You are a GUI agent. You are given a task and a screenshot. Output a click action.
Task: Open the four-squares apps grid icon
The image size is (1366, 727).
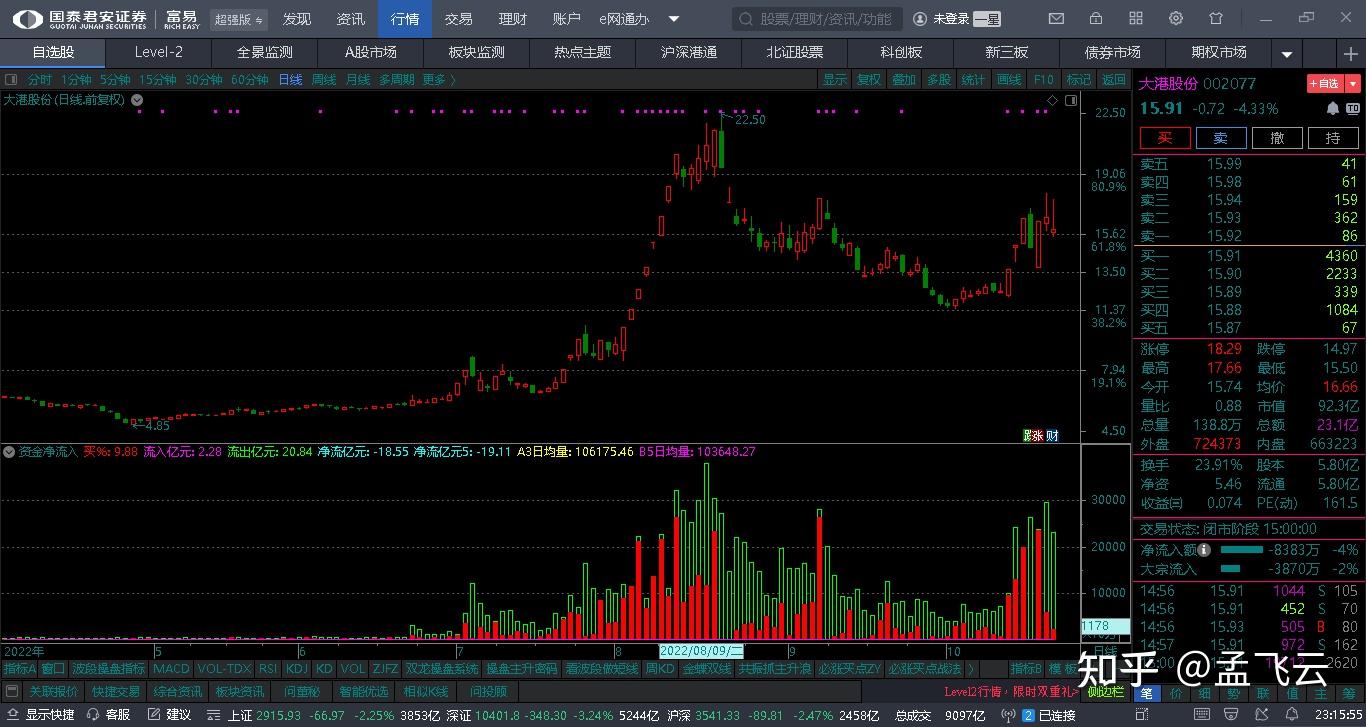pyautogui.click(x=1135, y=19)
